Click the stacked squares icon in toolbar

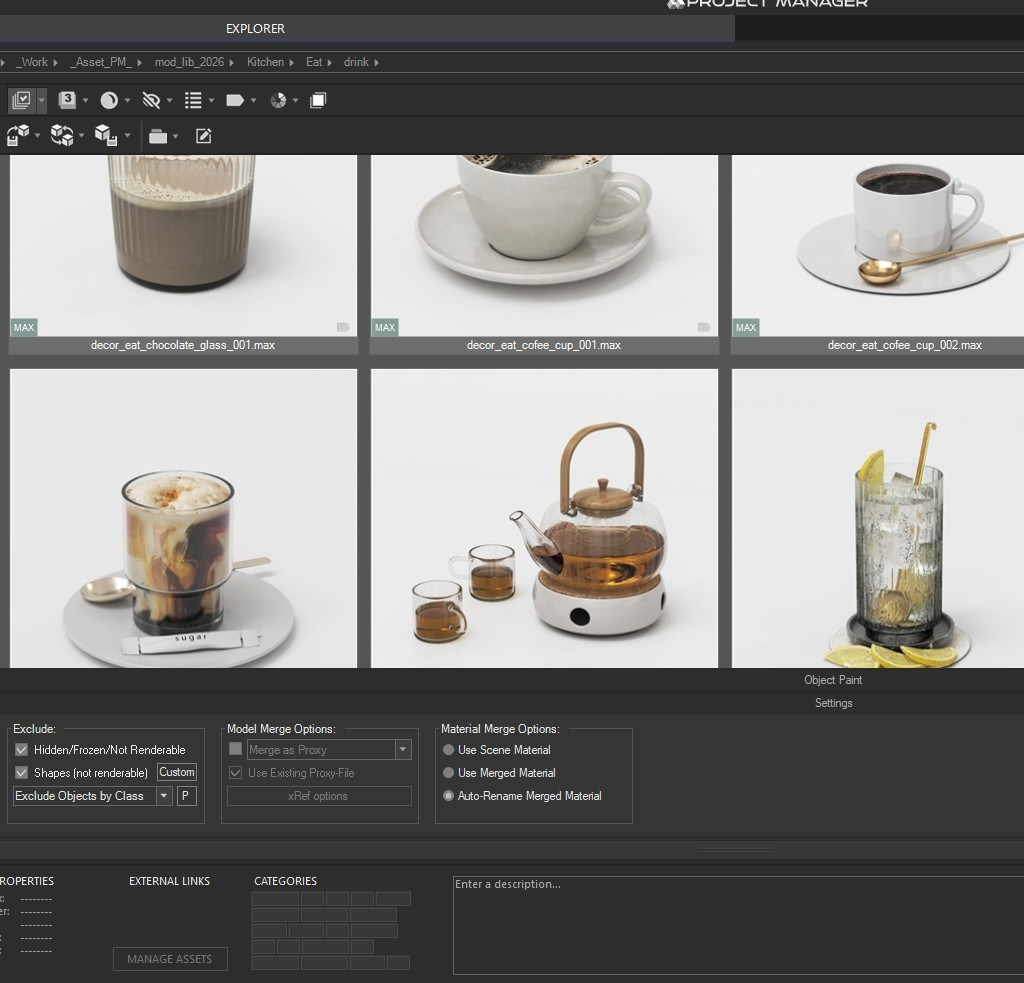tap(318, 100)
